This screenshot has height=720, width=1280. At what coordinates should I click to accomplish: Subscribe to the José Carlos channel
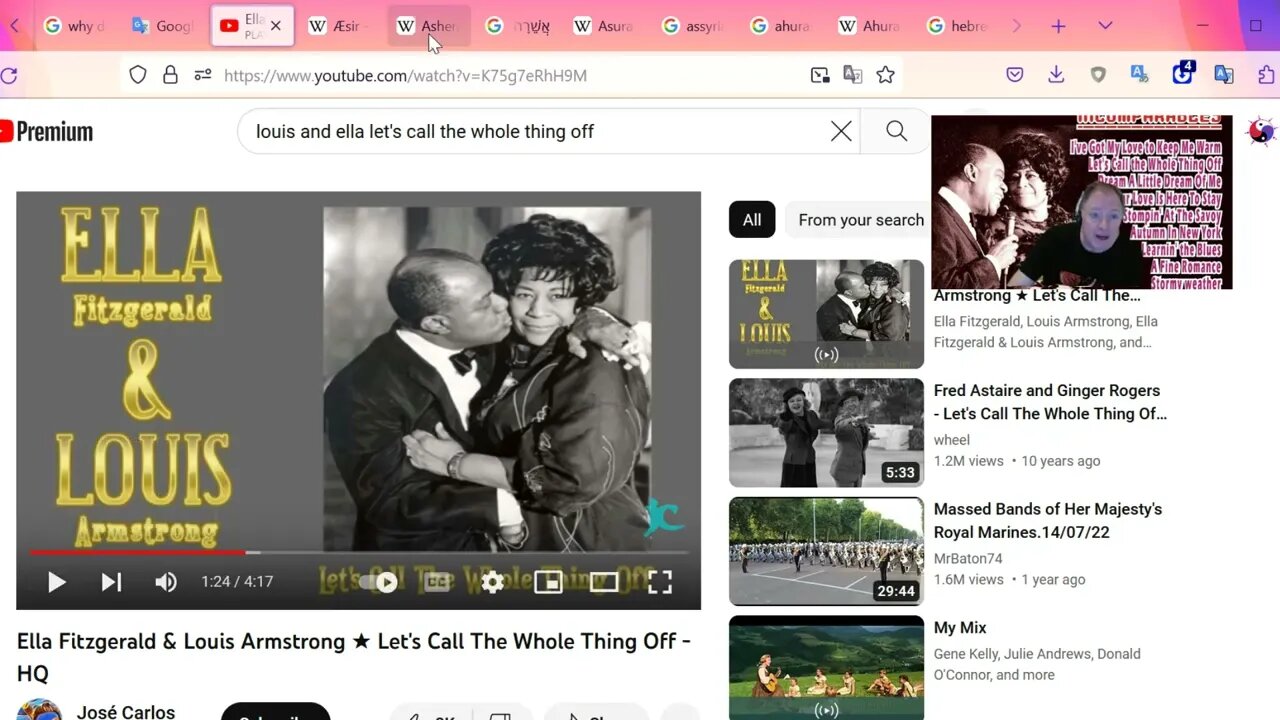[275, 712]
